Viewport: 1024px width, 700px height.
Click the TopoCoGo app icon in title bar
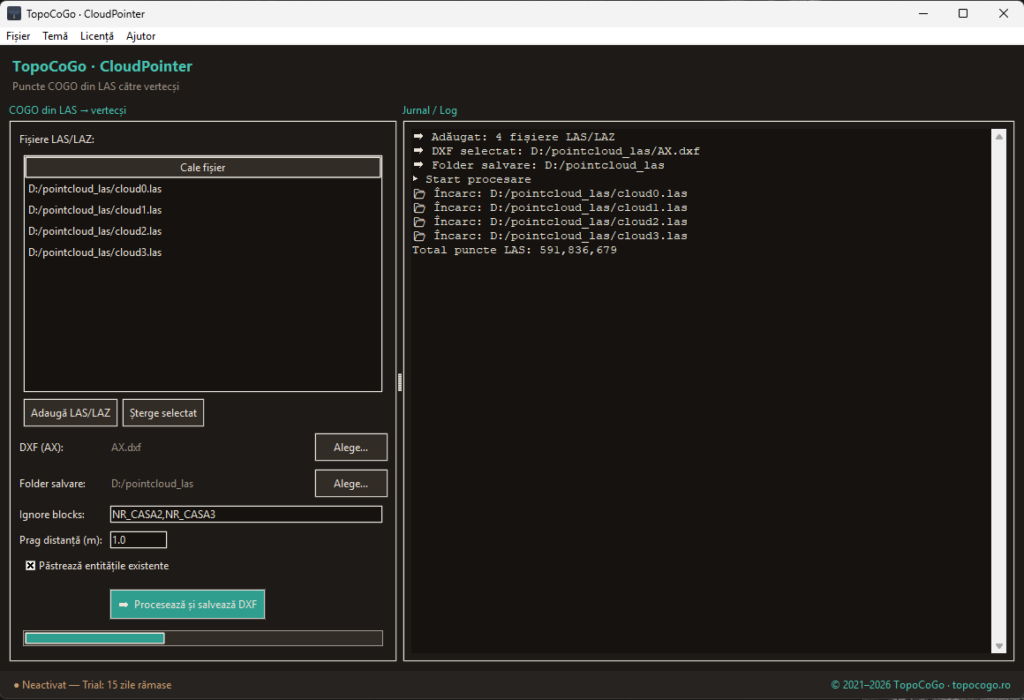pos(14,13)
